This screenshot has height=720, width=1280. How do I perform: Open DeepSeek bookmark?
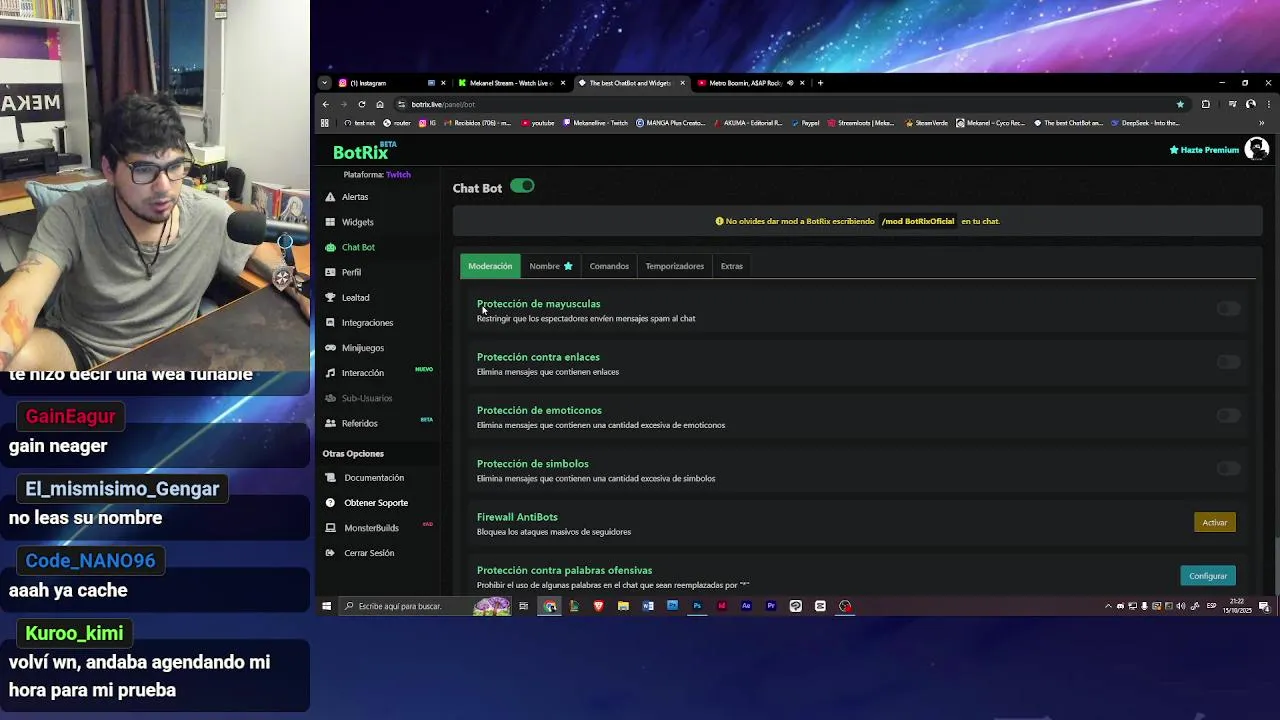(1145, 123)
